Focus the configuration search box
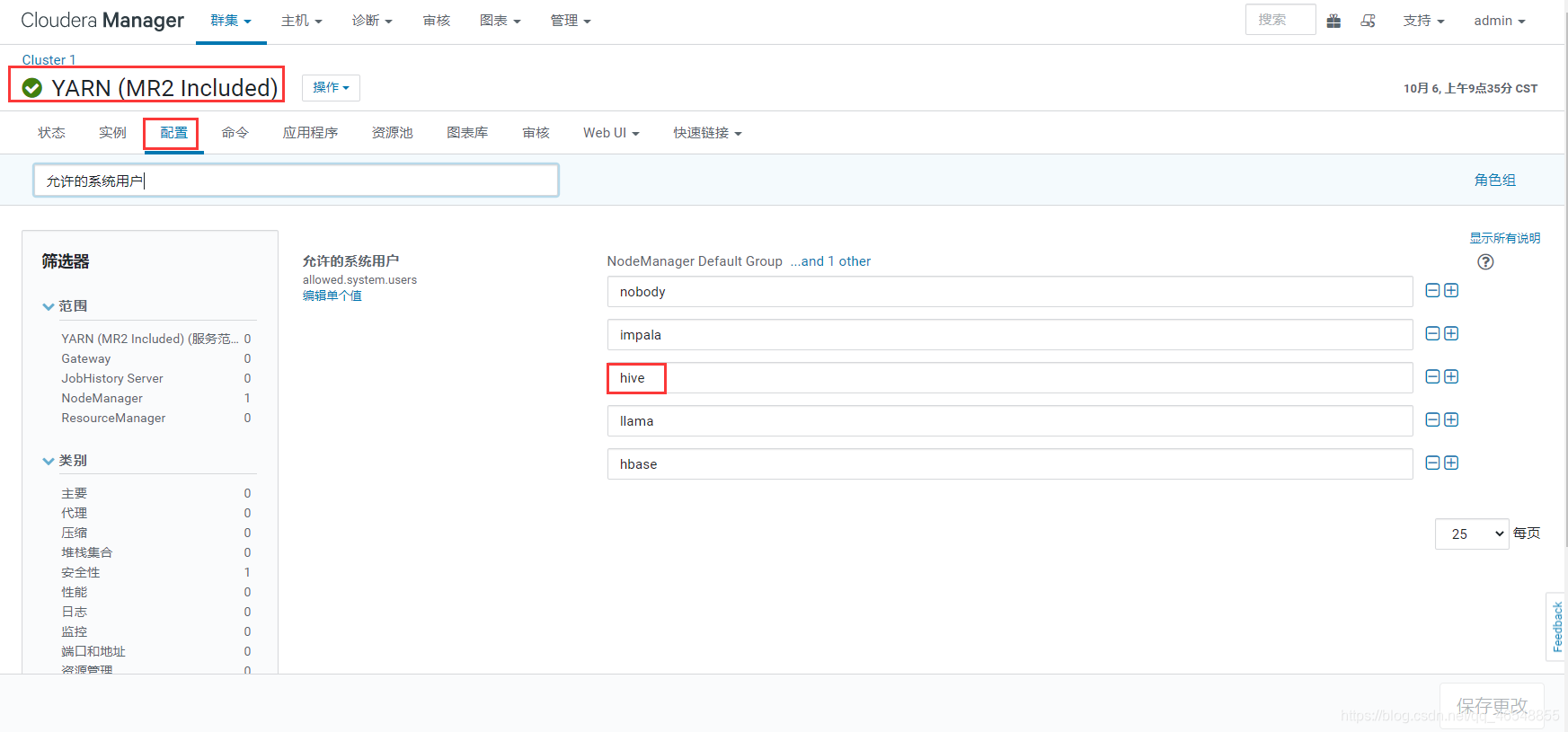1568x732 pixels. coord(296,181)
